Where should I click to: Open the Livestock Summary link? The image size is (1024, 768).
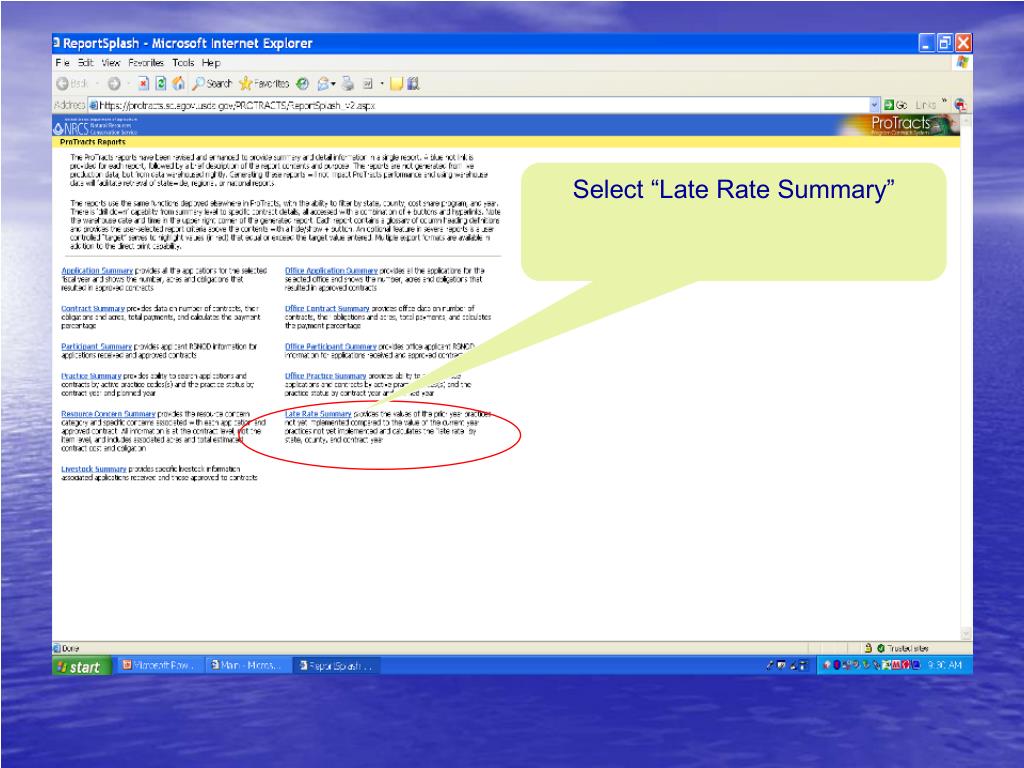pyautogui.click(x=93, y=469)
